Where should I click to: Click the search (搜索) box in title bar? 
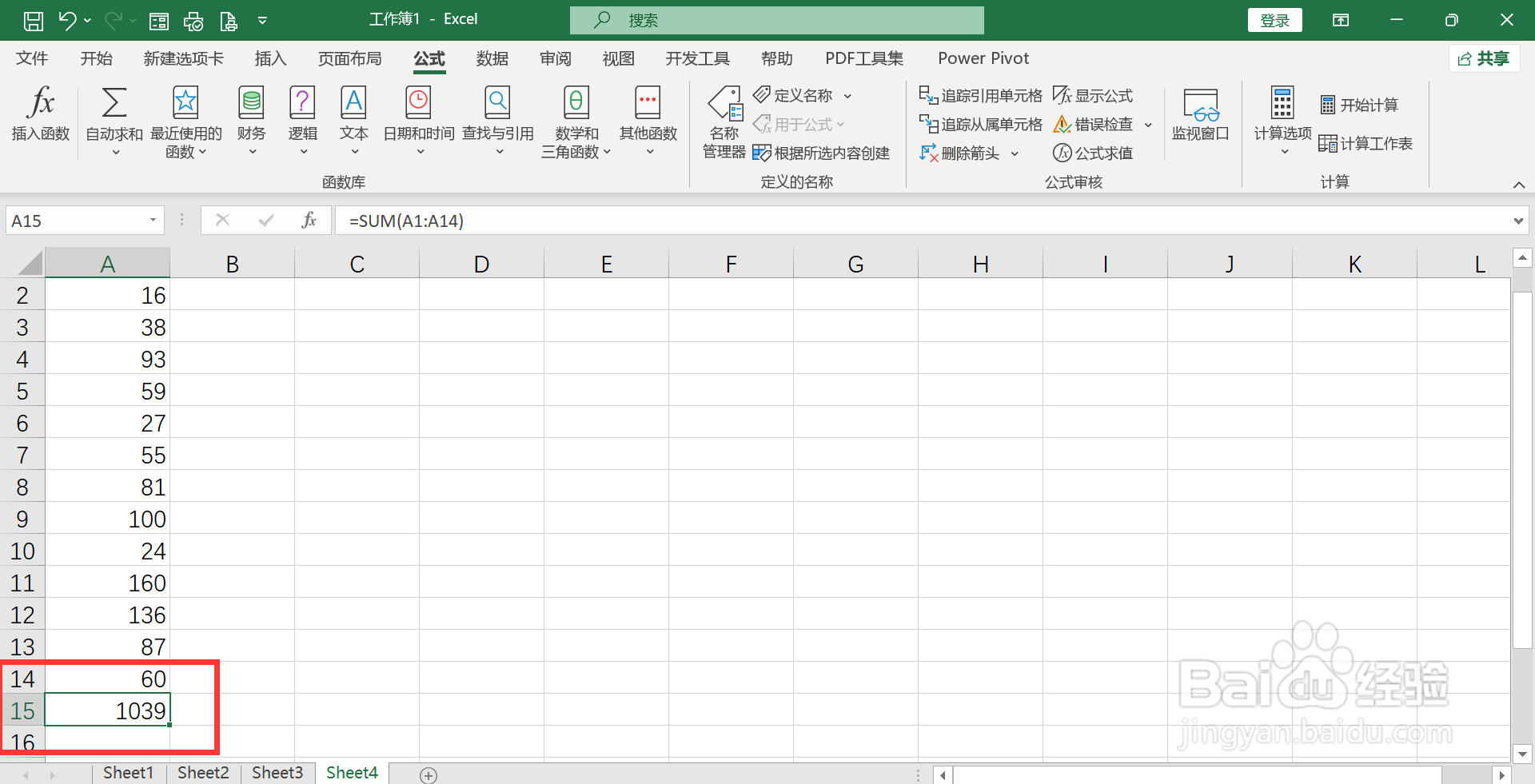click(x=777, y=20)
